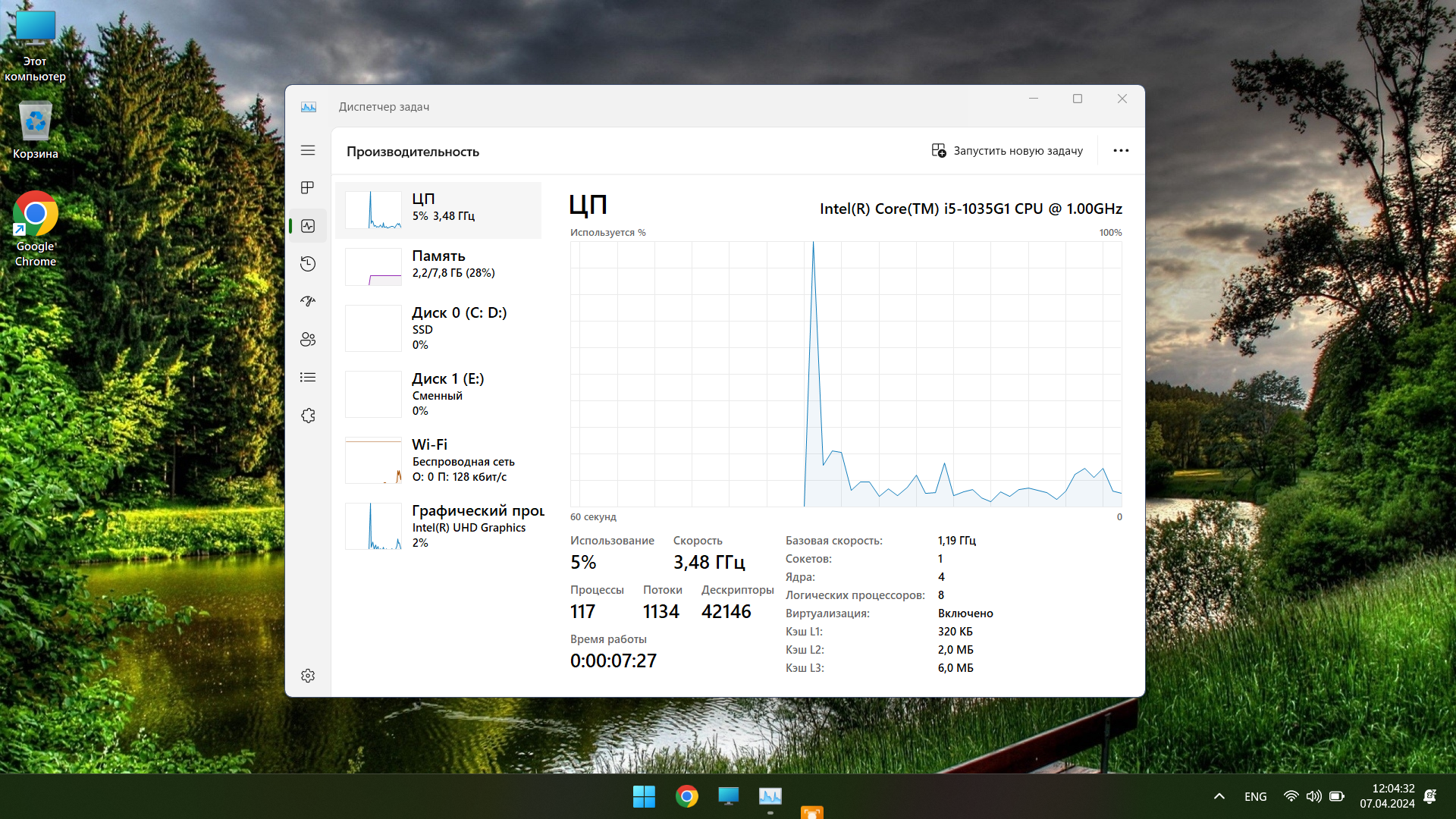
Task: Select the Performance page icon
Action: (x=308, y=226)
